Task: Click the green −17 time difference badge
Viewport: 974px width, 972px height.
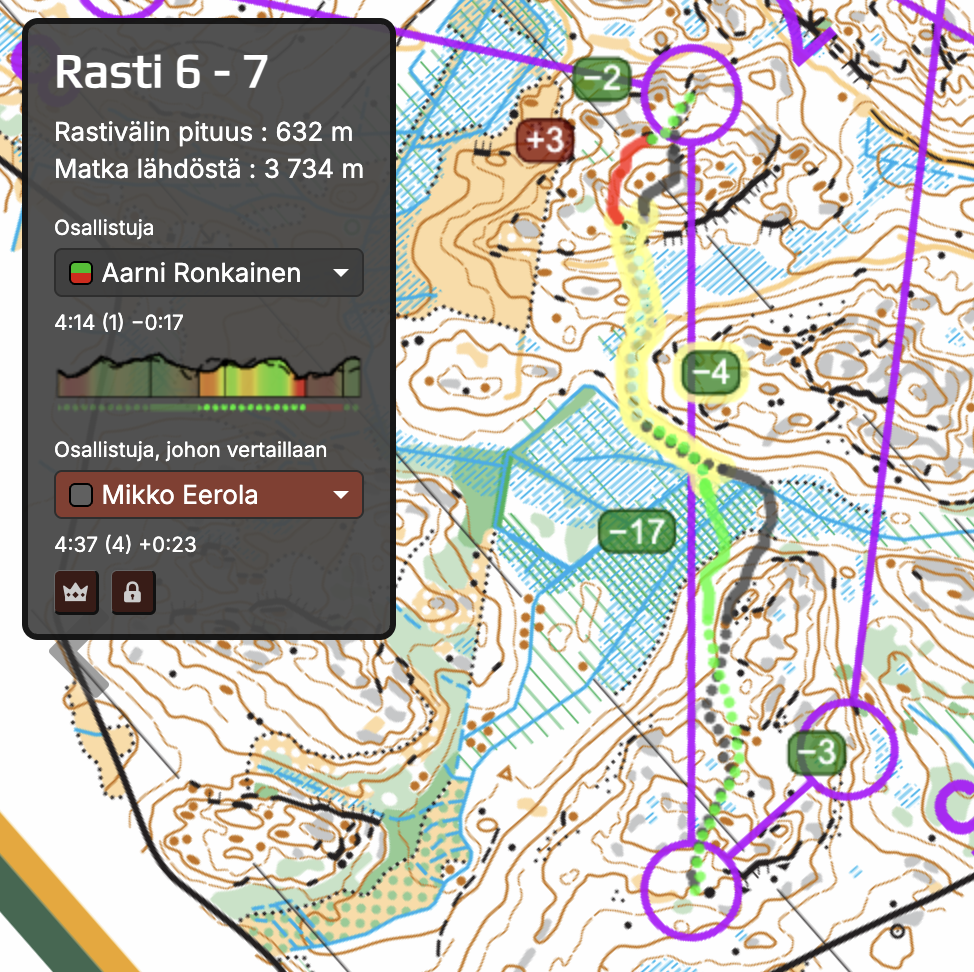Action: (637, 532)
